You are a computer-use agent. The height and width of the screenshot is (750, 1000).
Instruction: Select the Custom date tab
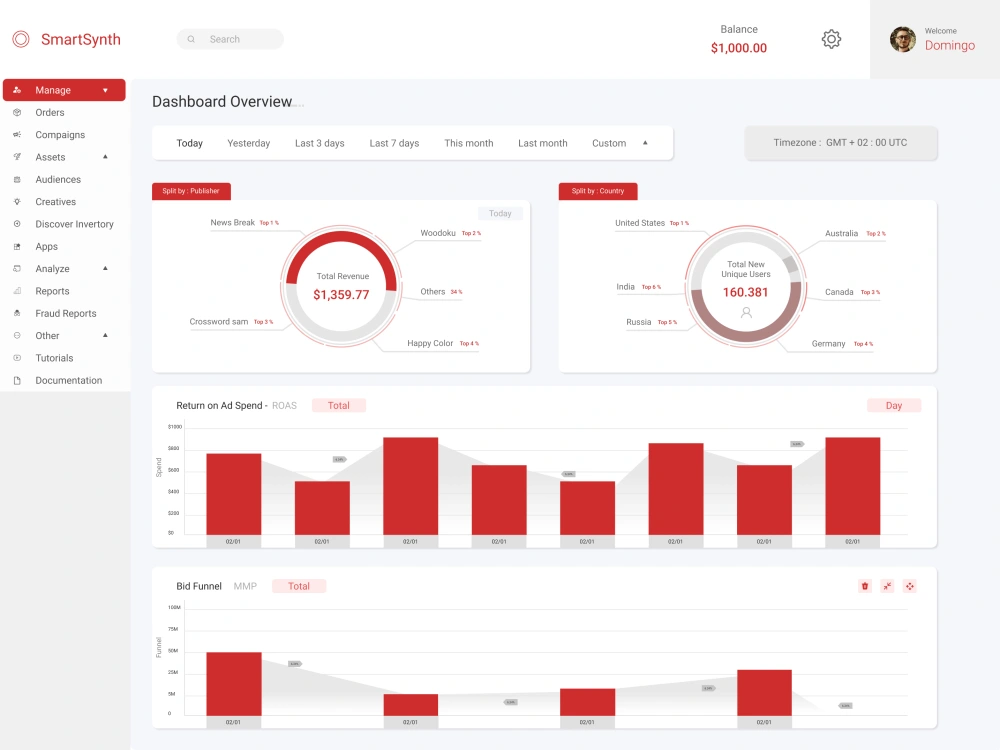(609, 143)
